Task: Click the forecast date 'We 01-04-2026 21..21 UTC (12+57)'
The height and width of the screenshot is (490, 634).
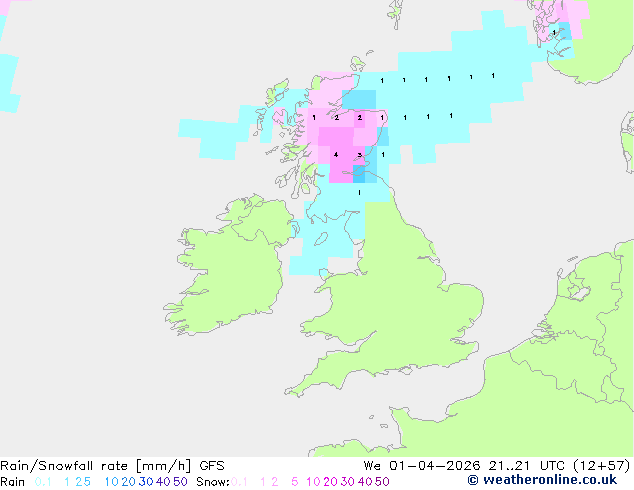Action: tap(497, 466)
